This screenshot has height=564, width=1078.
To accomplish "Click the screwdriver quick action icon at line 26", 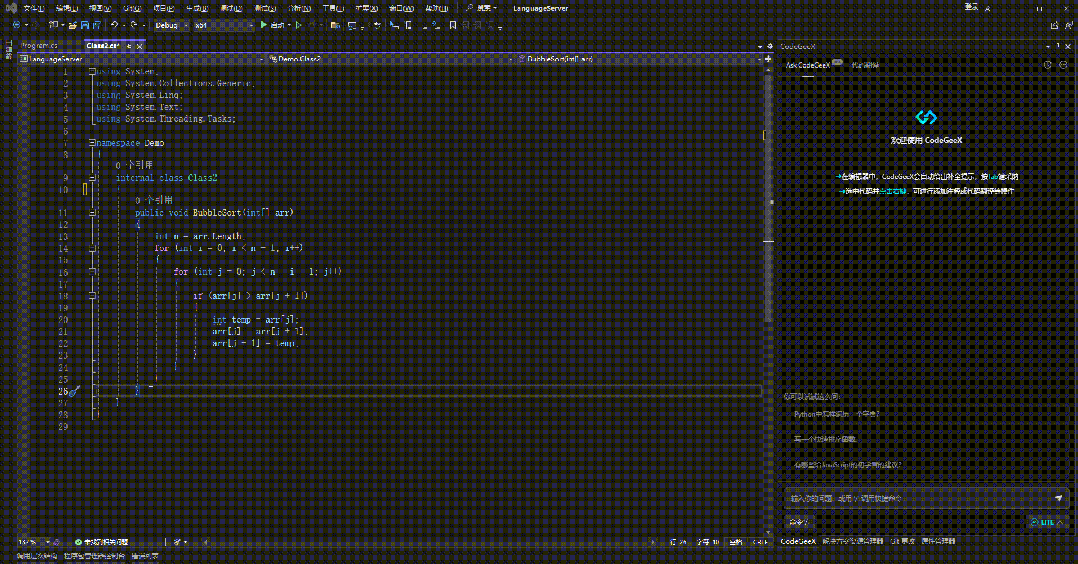I will point(74,391).
